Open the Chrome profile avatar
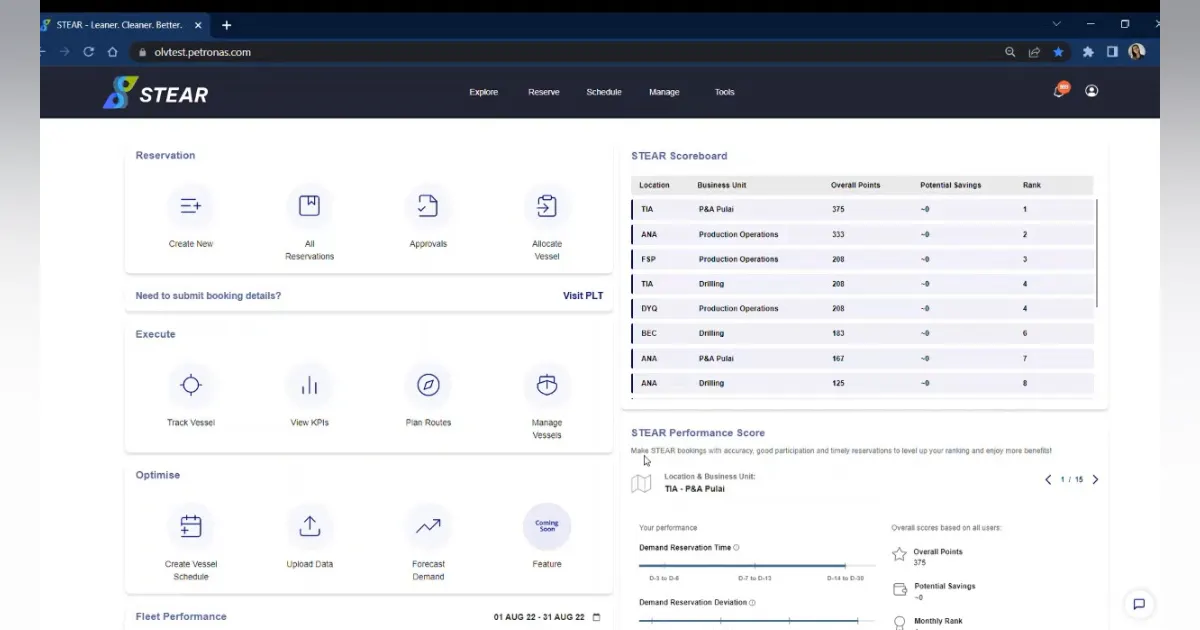The width and height of the screenshot is (1200, 630). click(1136, 52)
